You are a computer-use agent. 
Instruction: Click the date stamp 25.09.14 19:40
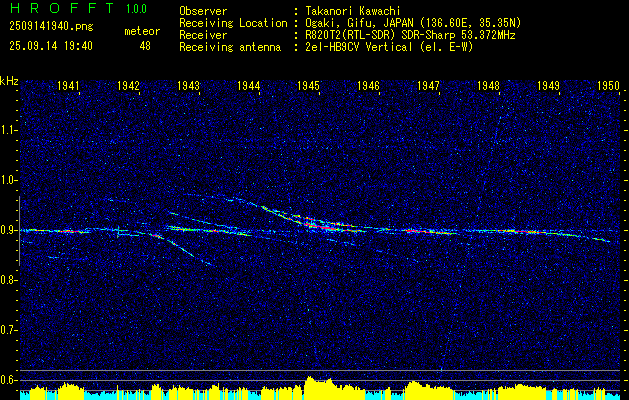(x=51, y=46)
